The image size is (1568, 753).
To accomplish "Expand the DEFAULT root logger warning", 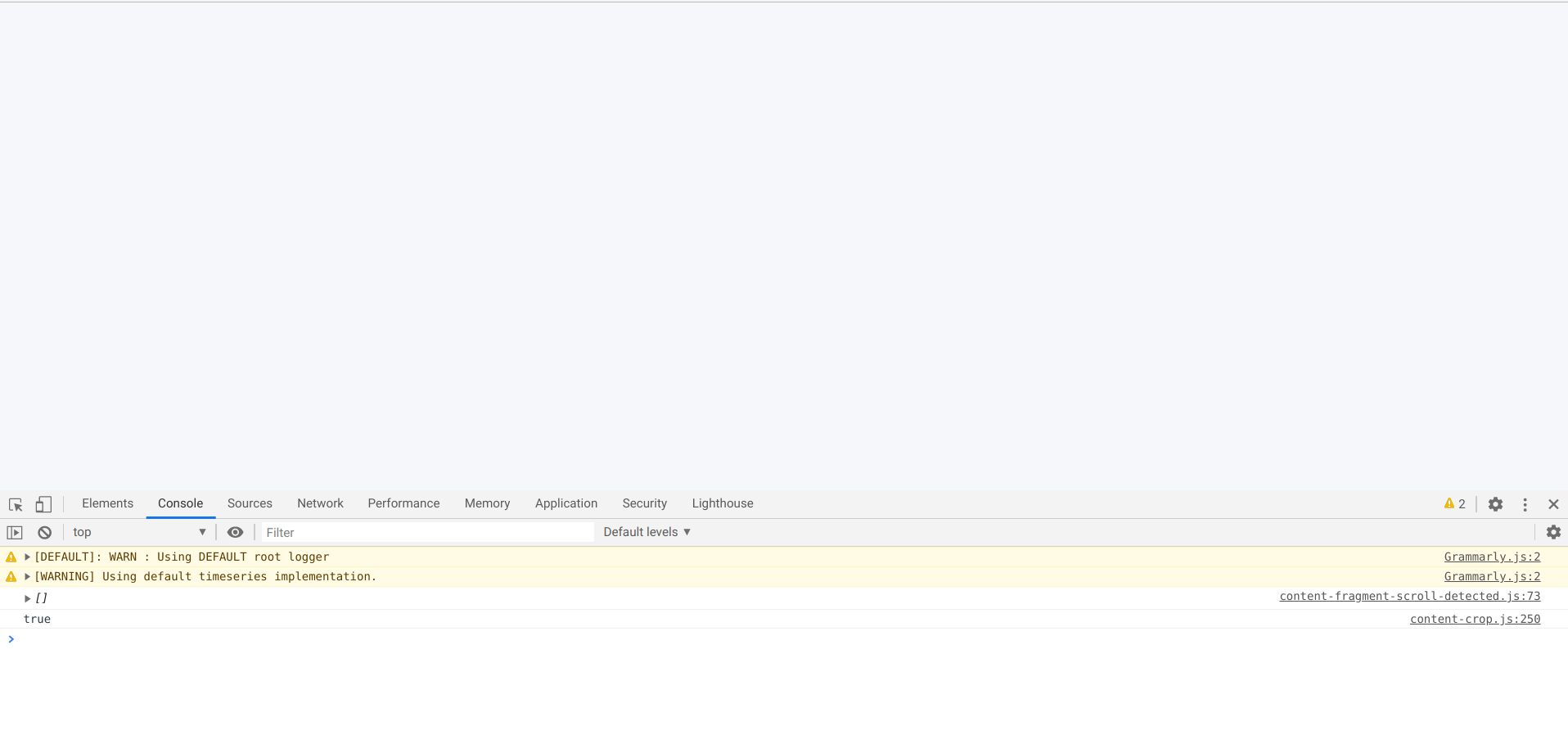I will 27,557.
